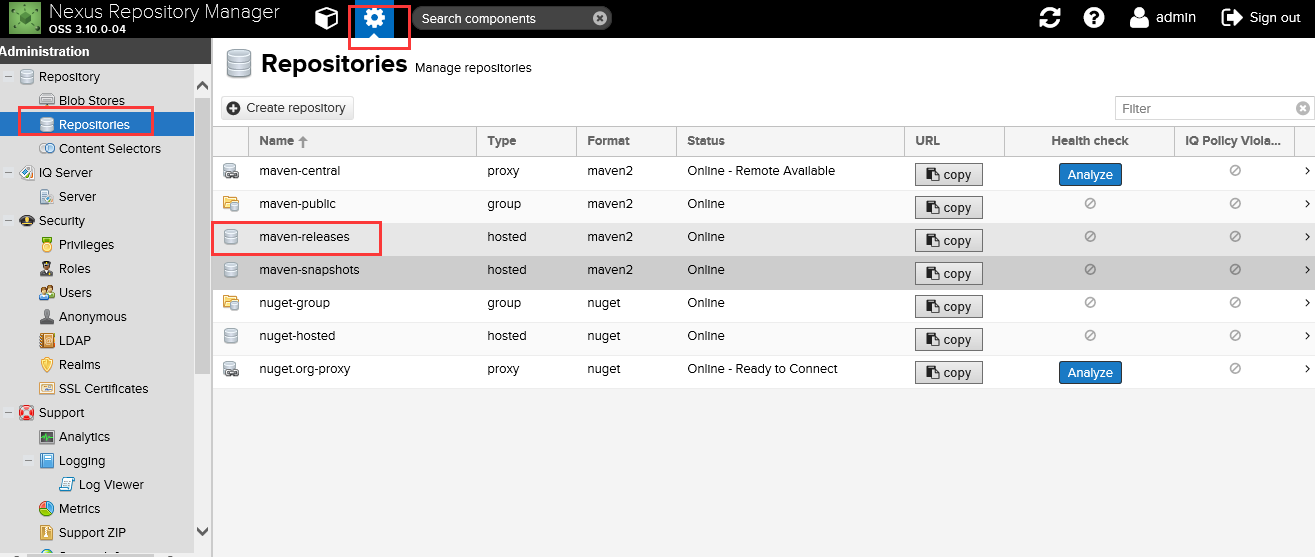Click the Sign out icon
The image size is (1315, 557).
tap(1231, 18)
